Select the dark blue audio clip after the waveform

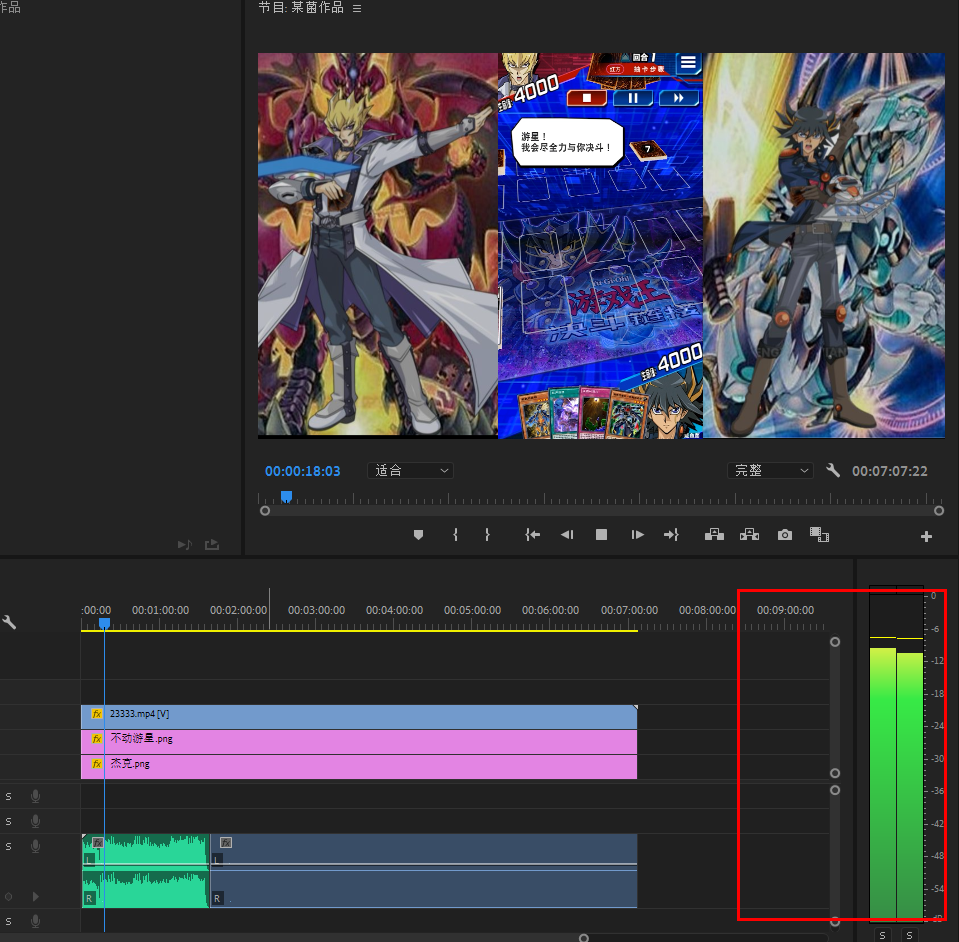[424, 871]
